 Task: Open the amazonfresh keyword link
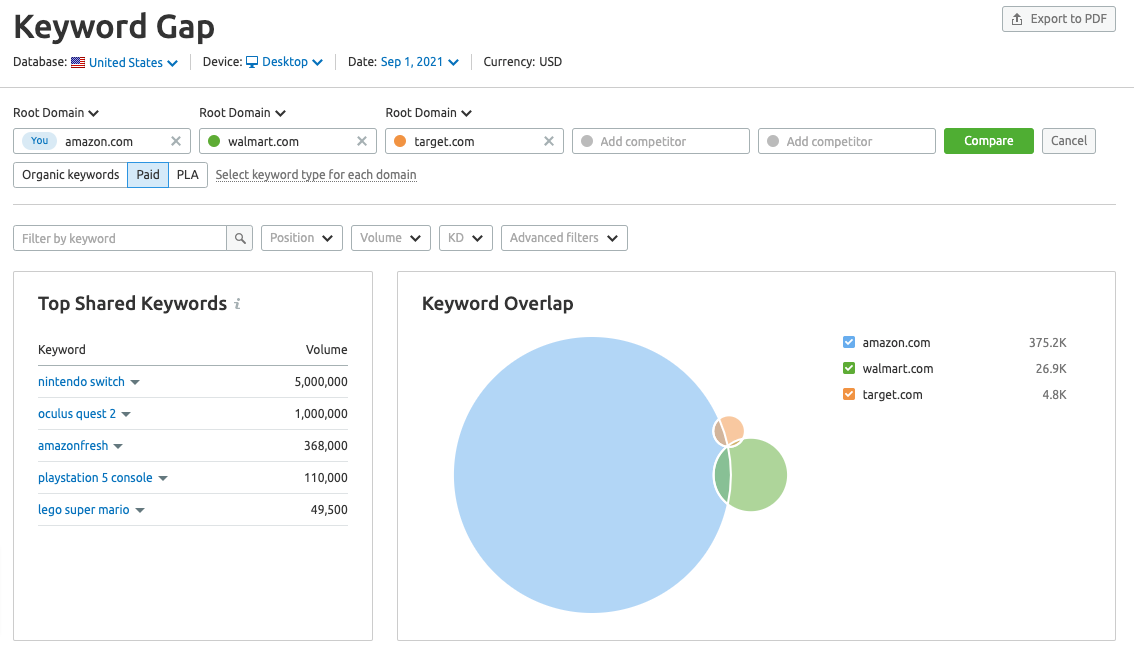(73, 446)
